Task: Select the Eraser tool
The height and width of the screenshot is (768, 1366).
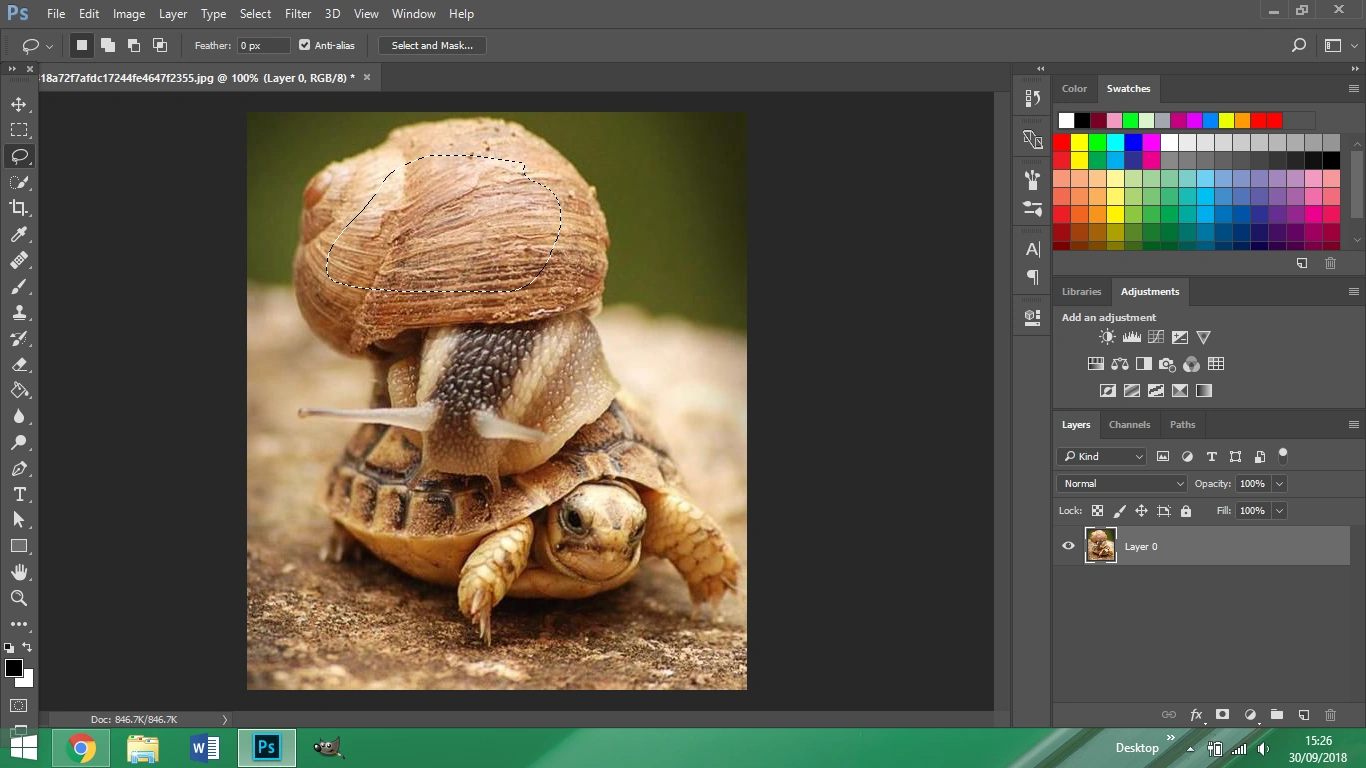Action: (19, 364)
